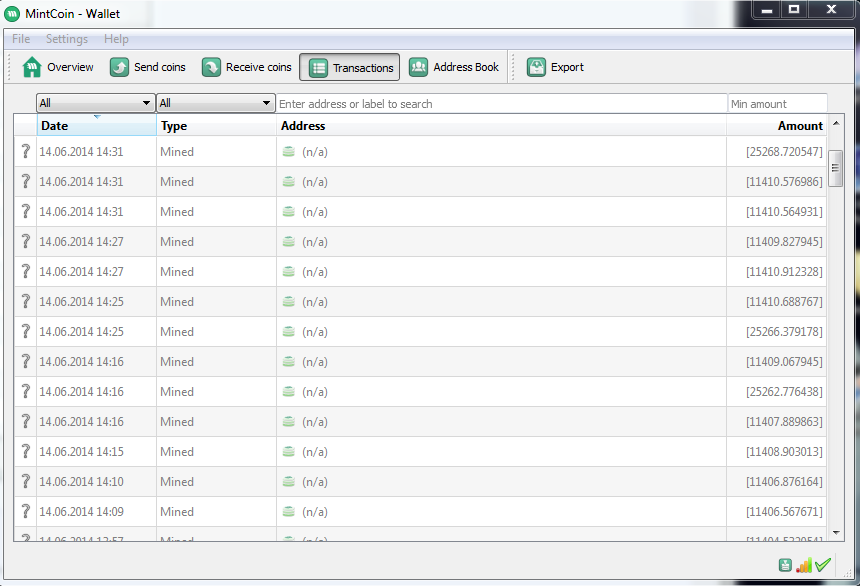Focus the Min amount field

click(778, 104)
